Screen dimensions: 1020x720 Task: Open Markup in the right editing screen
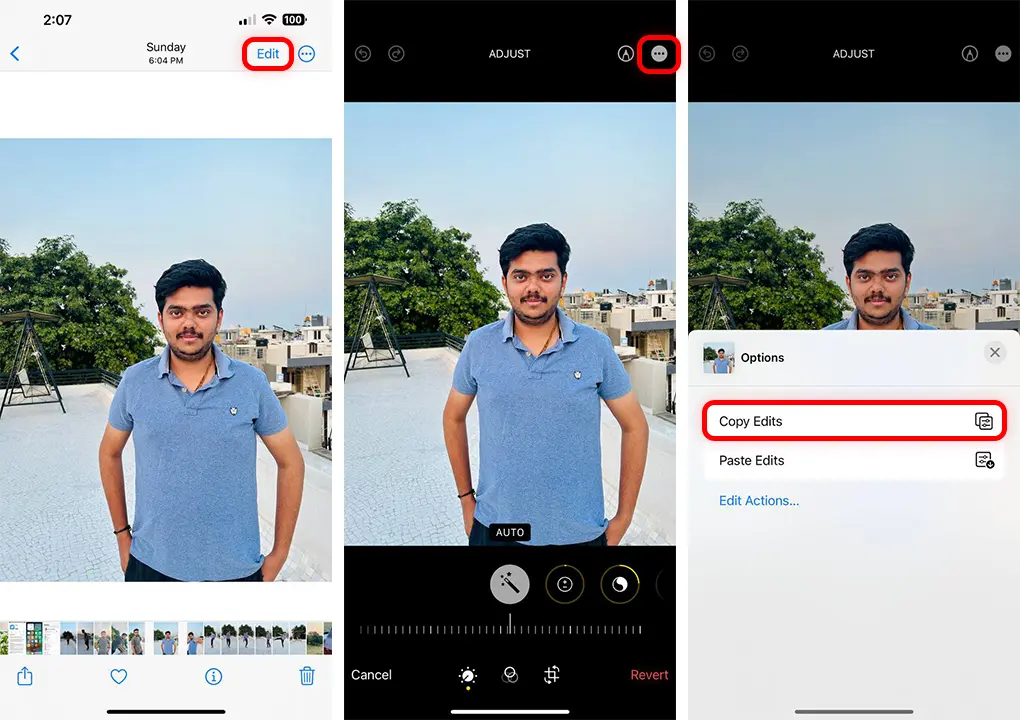point(970,53)
